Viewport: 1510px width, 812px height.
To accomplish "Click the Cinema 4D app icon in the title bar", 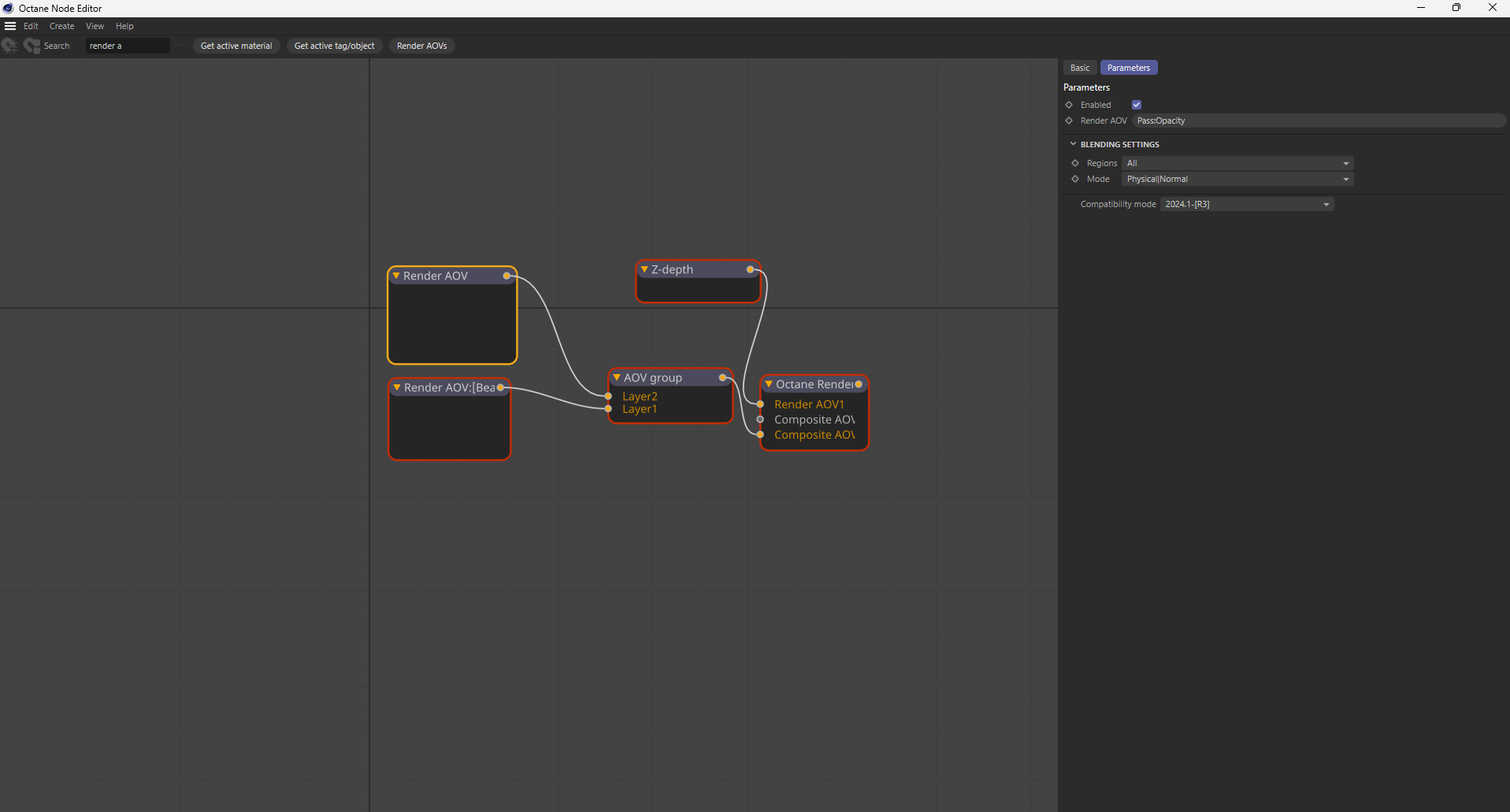I will coord(8,8).
